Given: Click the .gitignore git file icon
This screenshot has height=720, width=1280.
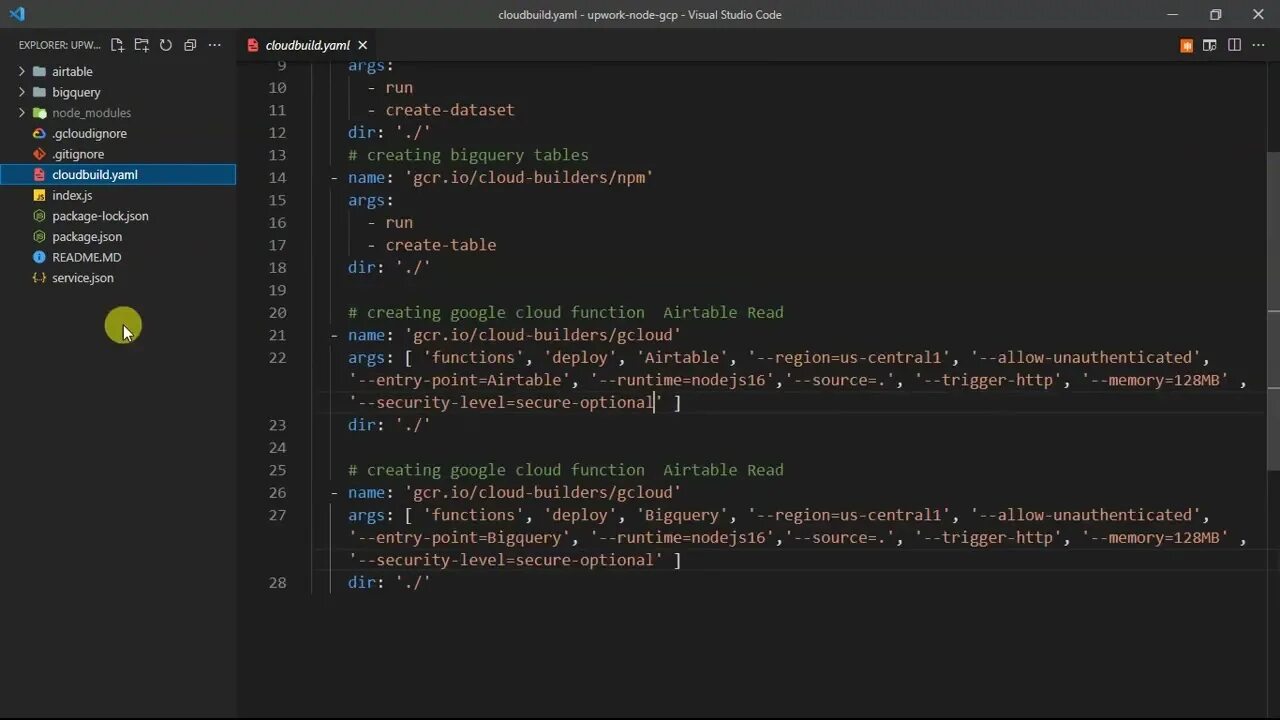Looking at the screenshot, I should tap(39, 154).
